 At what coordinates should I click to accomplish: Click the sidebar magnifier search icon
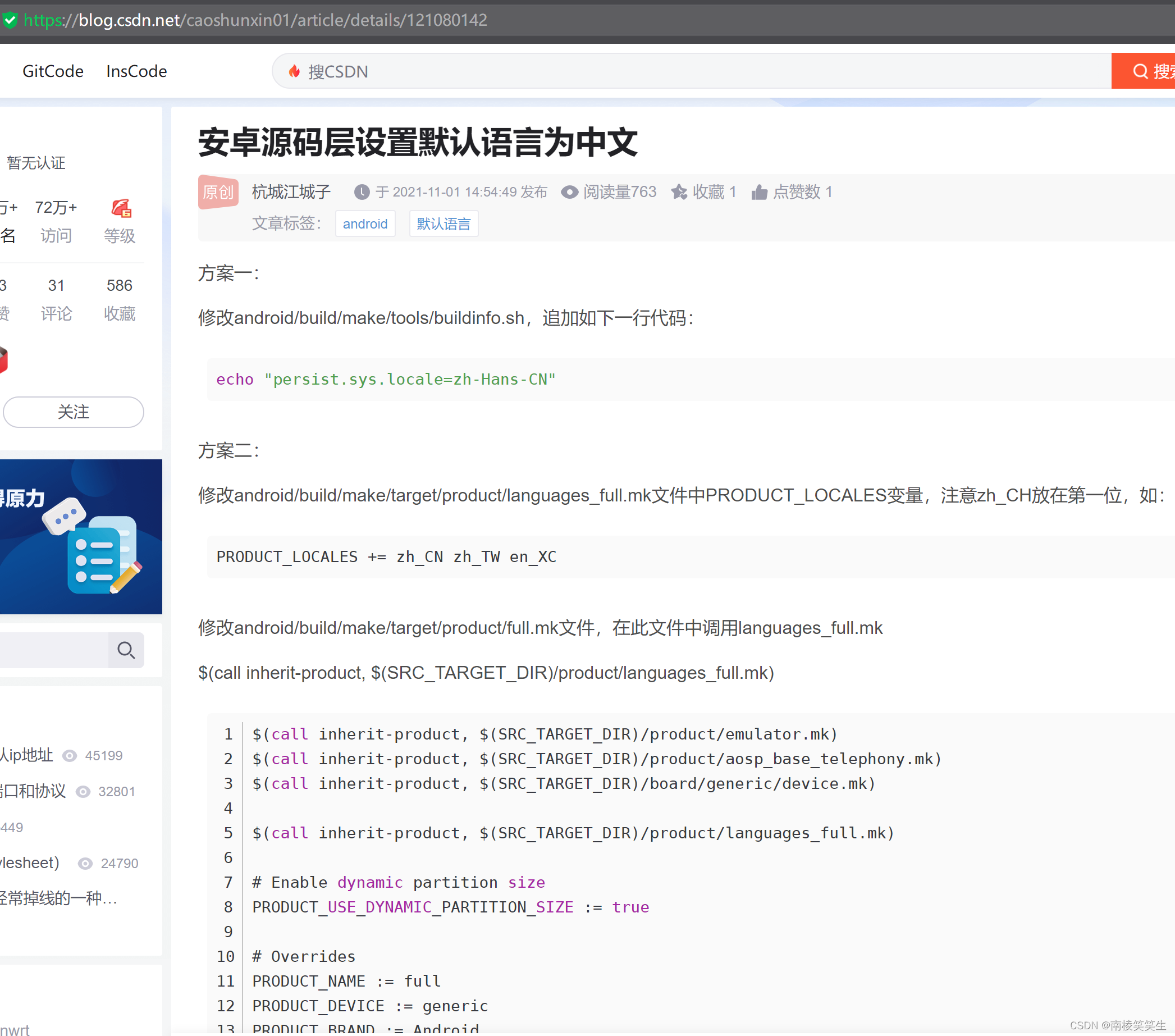tap(126, 650)
